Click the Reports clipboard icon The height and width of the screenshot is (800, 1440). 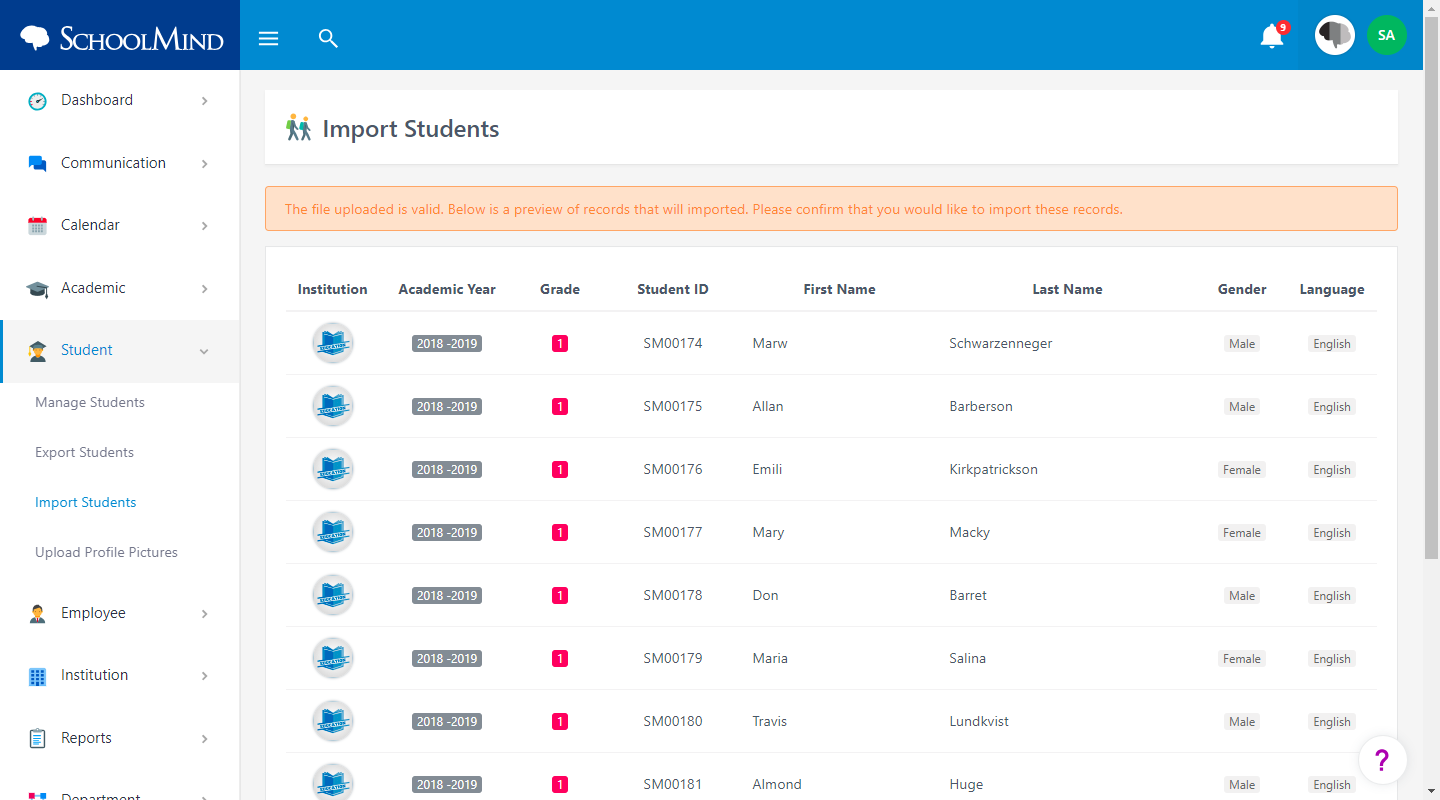pos(37,738)
